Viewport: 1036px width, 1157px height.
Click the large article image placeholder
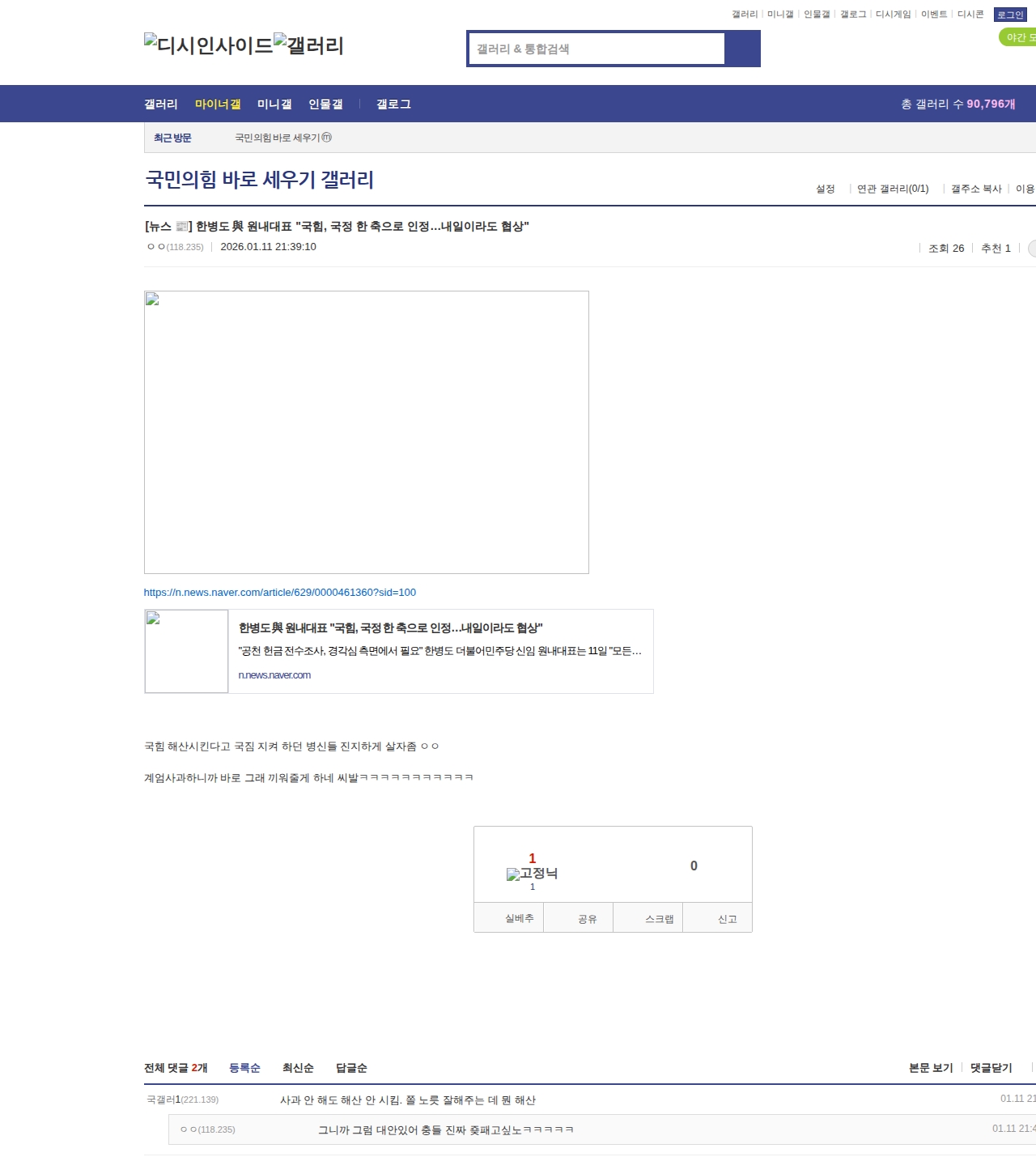366,432
